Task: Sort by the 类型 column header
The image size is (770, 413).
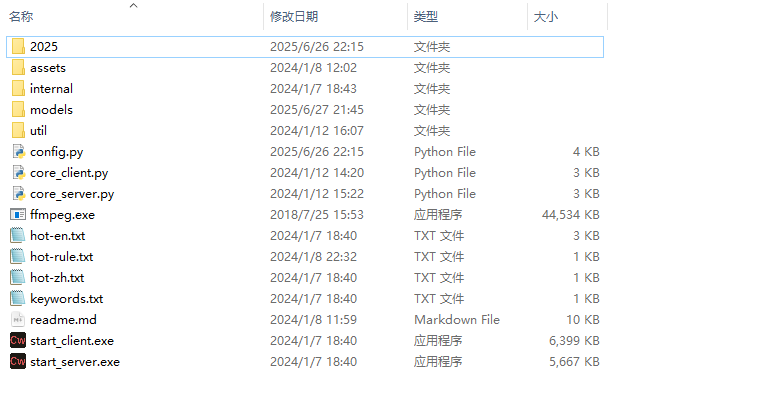Action: (x=426, y=17)
